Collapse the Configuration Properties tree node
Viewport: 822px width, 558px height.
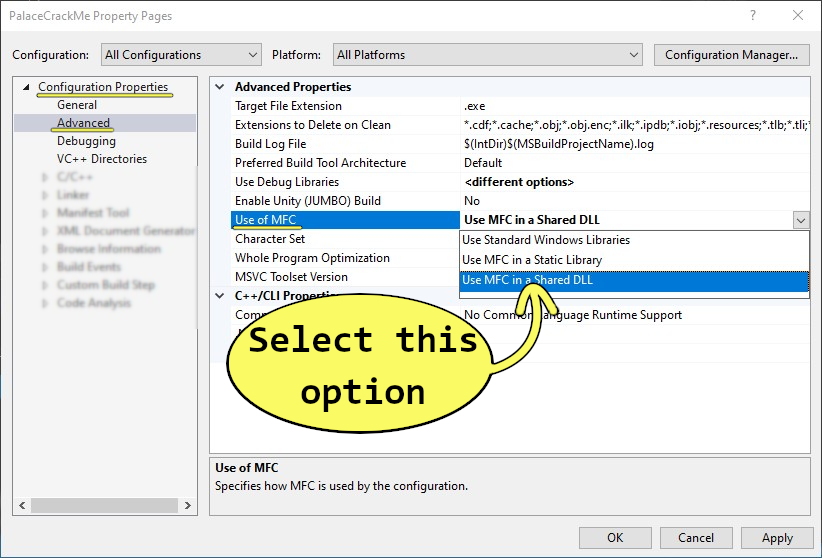[26, 87]
